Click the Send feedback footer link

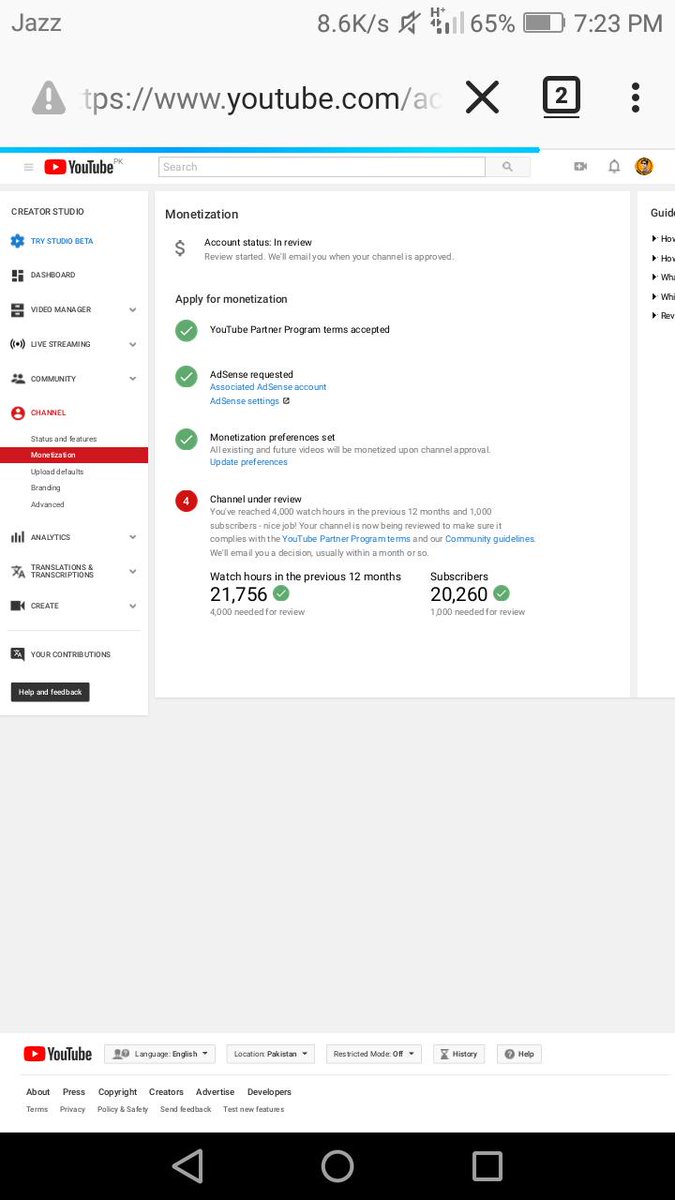pyautogui.click(x=186, y=1109)
